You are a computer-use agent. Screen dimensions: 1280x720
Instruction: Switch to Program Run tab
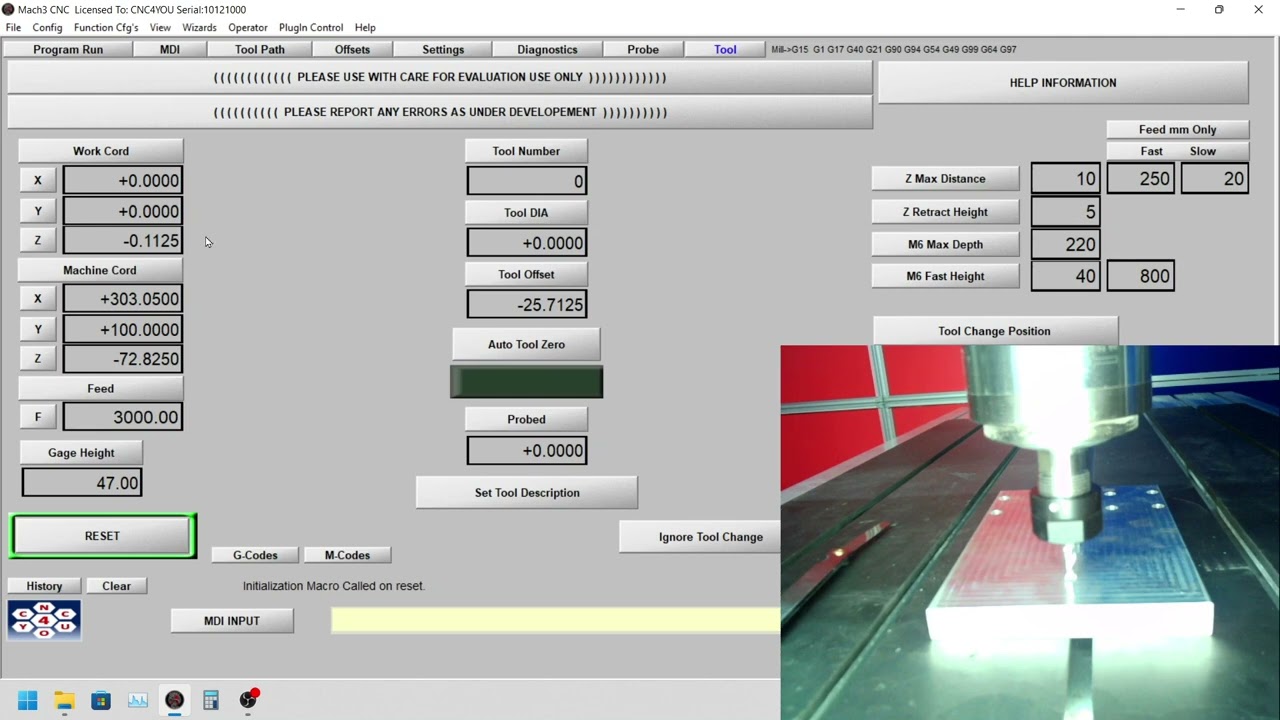68,49
